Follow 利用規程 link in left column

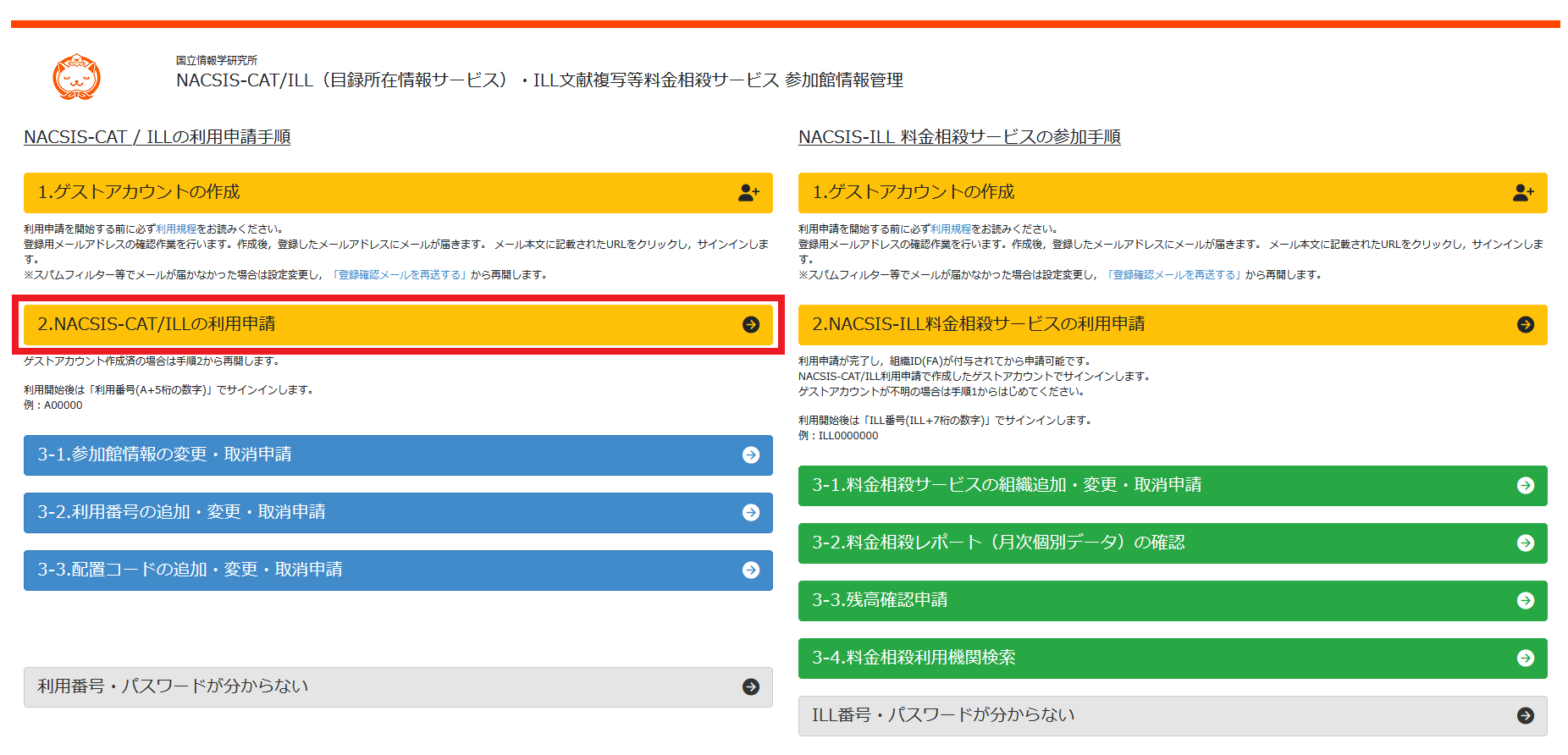click(x=176, y=229)
